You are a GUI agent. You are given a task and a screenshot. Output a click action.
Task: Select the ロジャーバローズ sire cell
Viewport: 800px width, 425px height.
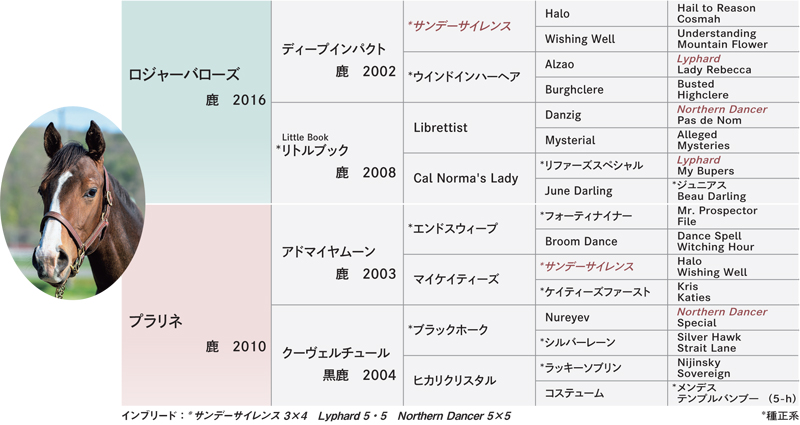(196, 102)
